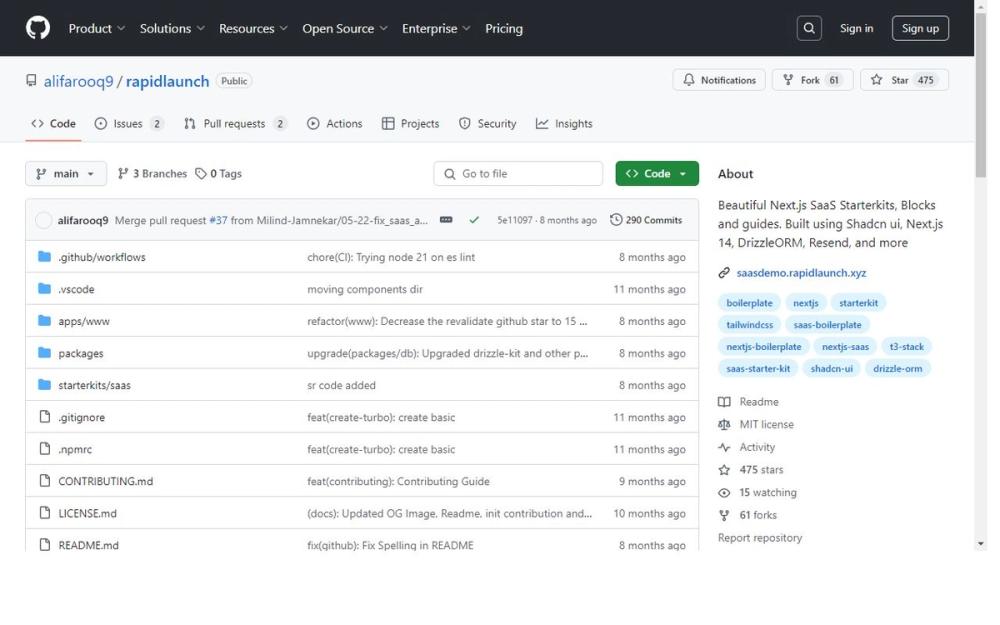Image resolution: width=1000 pixels, height=625 pixels.
Task: Open the search magnifier icon button
Action: coord(809,28)
